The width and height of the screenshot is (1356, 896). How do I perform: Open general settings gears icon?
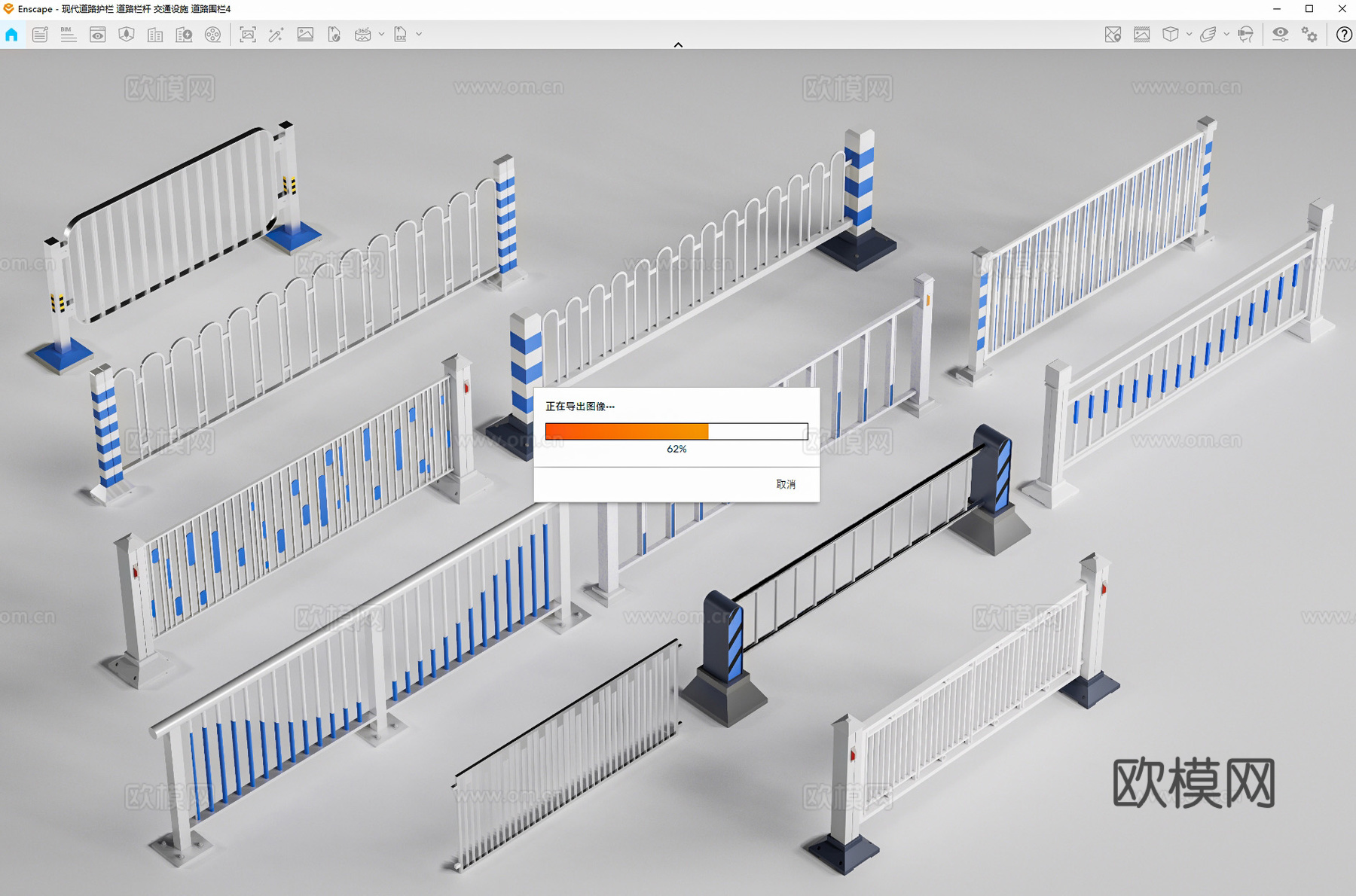pos(1310,35)
